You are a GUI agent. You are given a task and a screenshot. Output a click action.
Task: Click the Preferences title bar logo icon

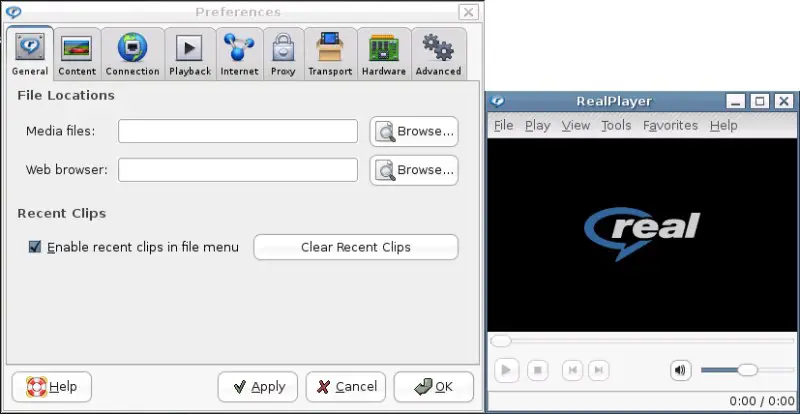(13, 12)
